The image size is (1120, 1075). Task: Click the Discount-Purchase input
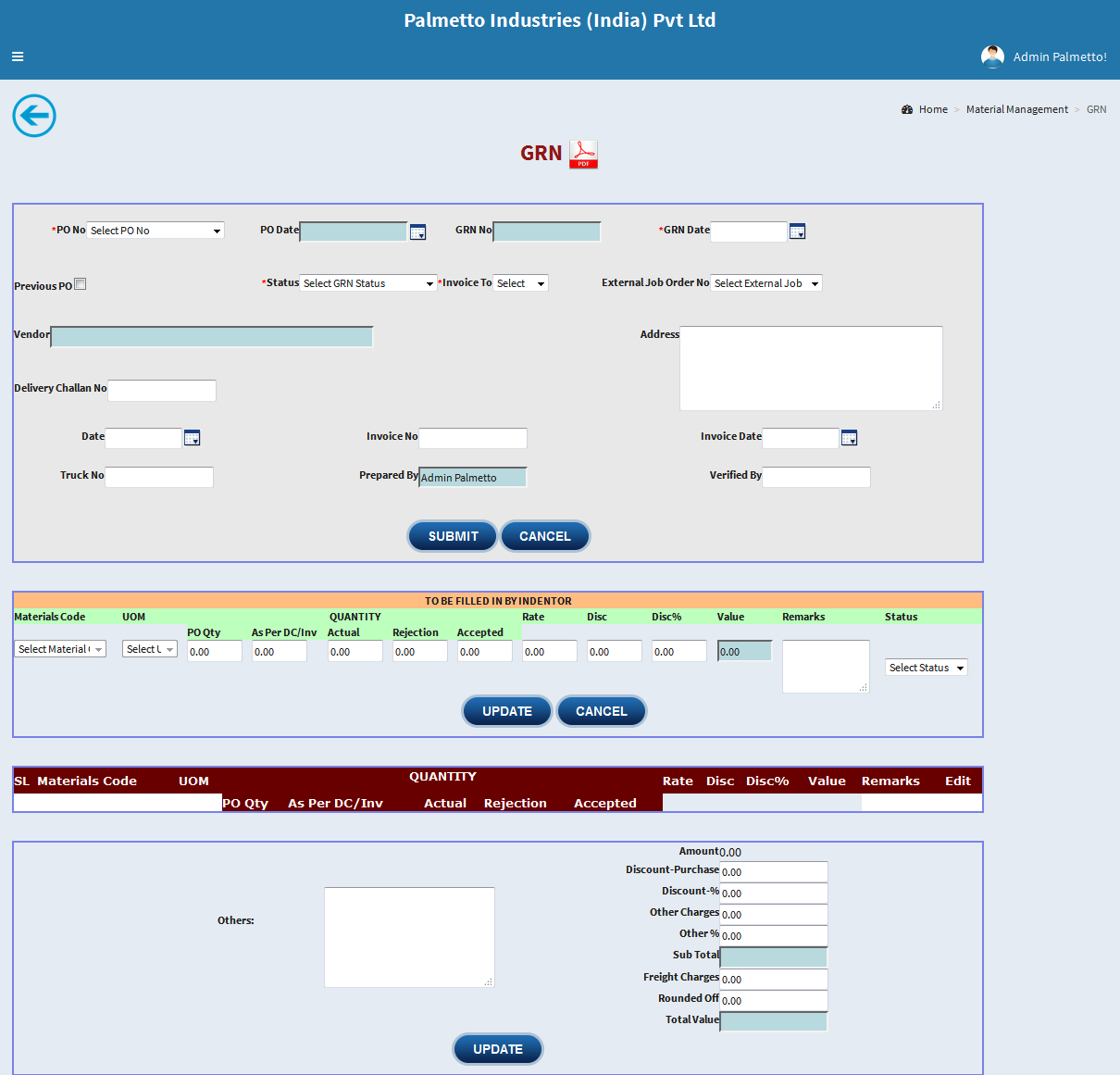click(x=774, y=871)
